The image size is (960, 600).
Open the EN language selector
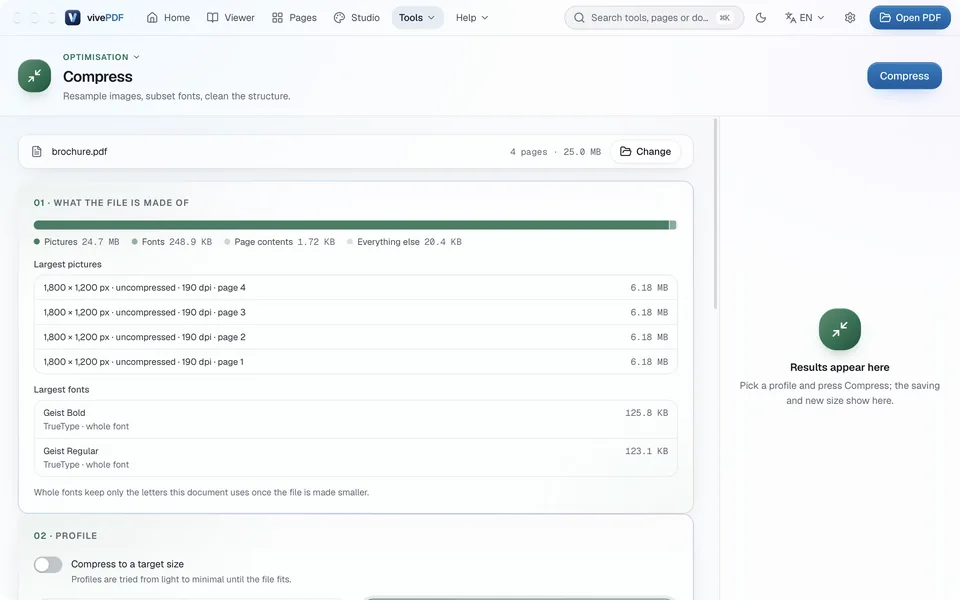click(x=804, y=18)
